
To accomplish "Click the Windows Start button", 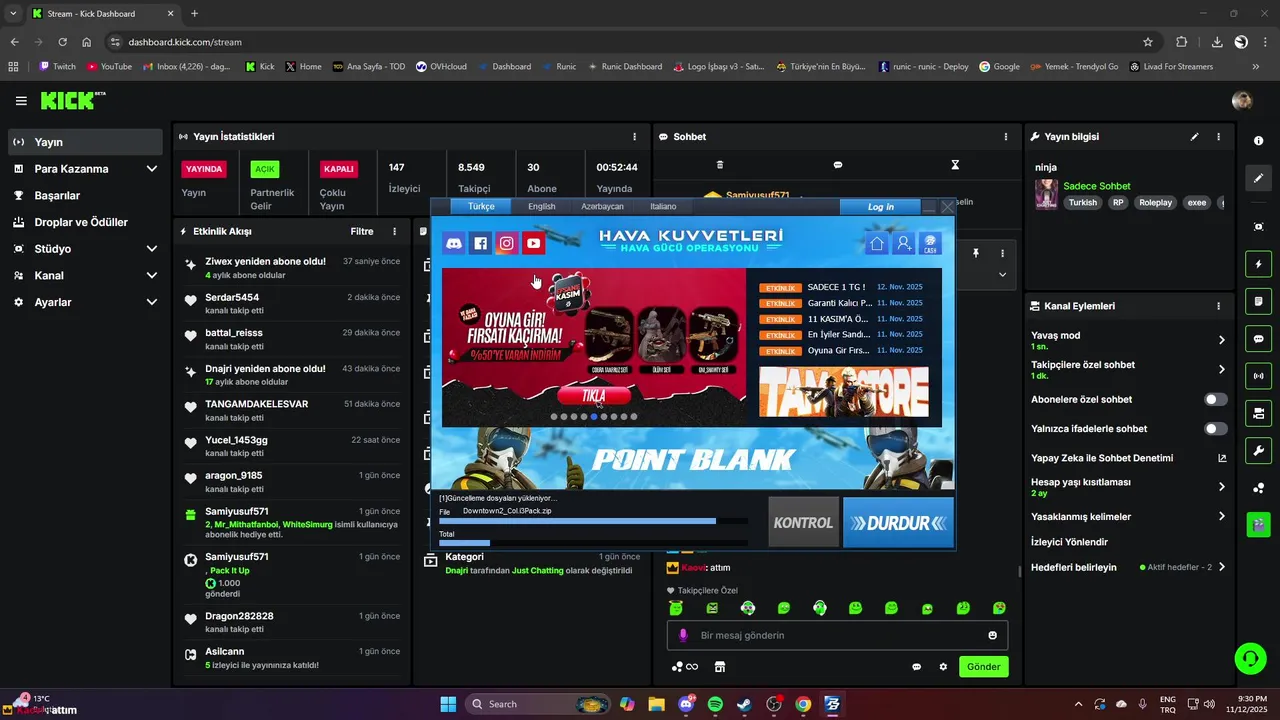I will 448,704.
